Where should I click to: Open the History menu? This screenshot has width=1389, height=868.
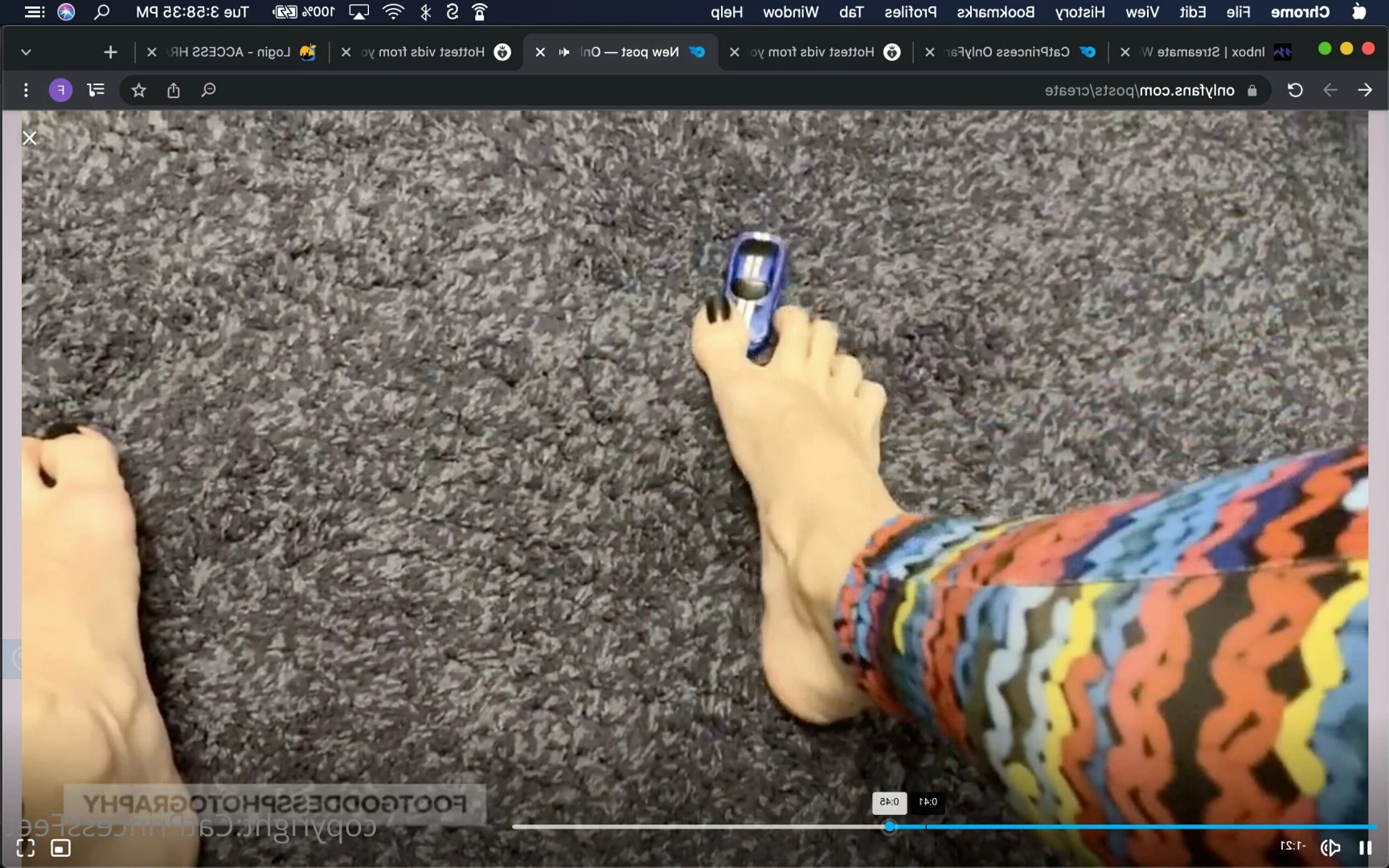click(x=1080, y=12)
